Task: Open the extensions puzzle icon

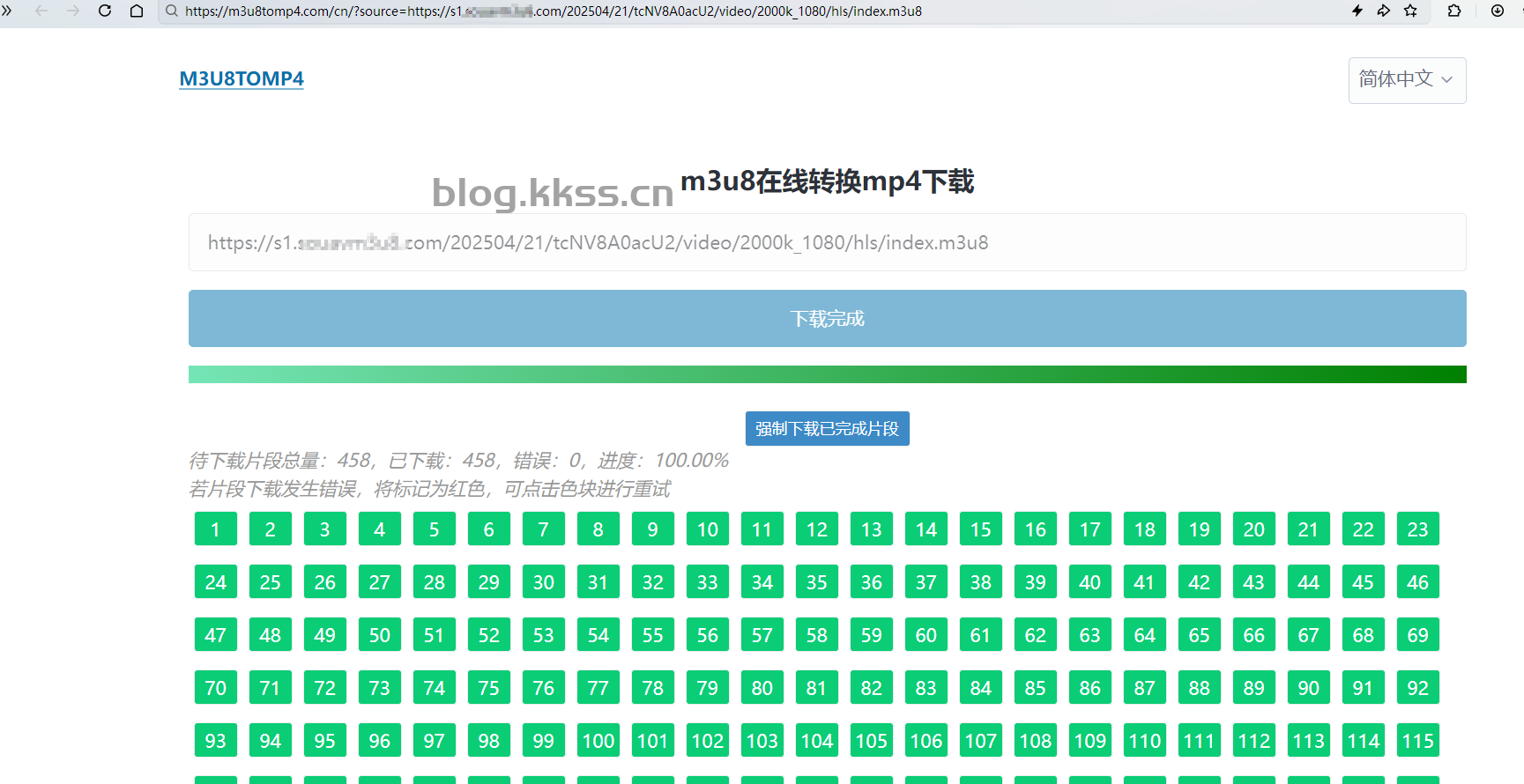Action: 1454,11
